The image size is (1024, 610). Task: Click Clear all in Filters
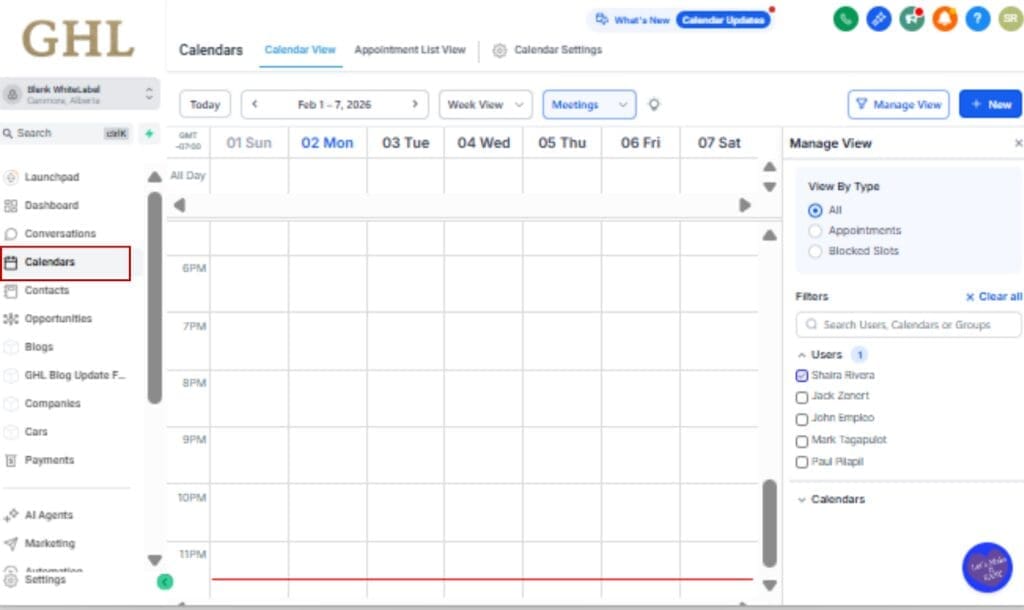[995, 296]
